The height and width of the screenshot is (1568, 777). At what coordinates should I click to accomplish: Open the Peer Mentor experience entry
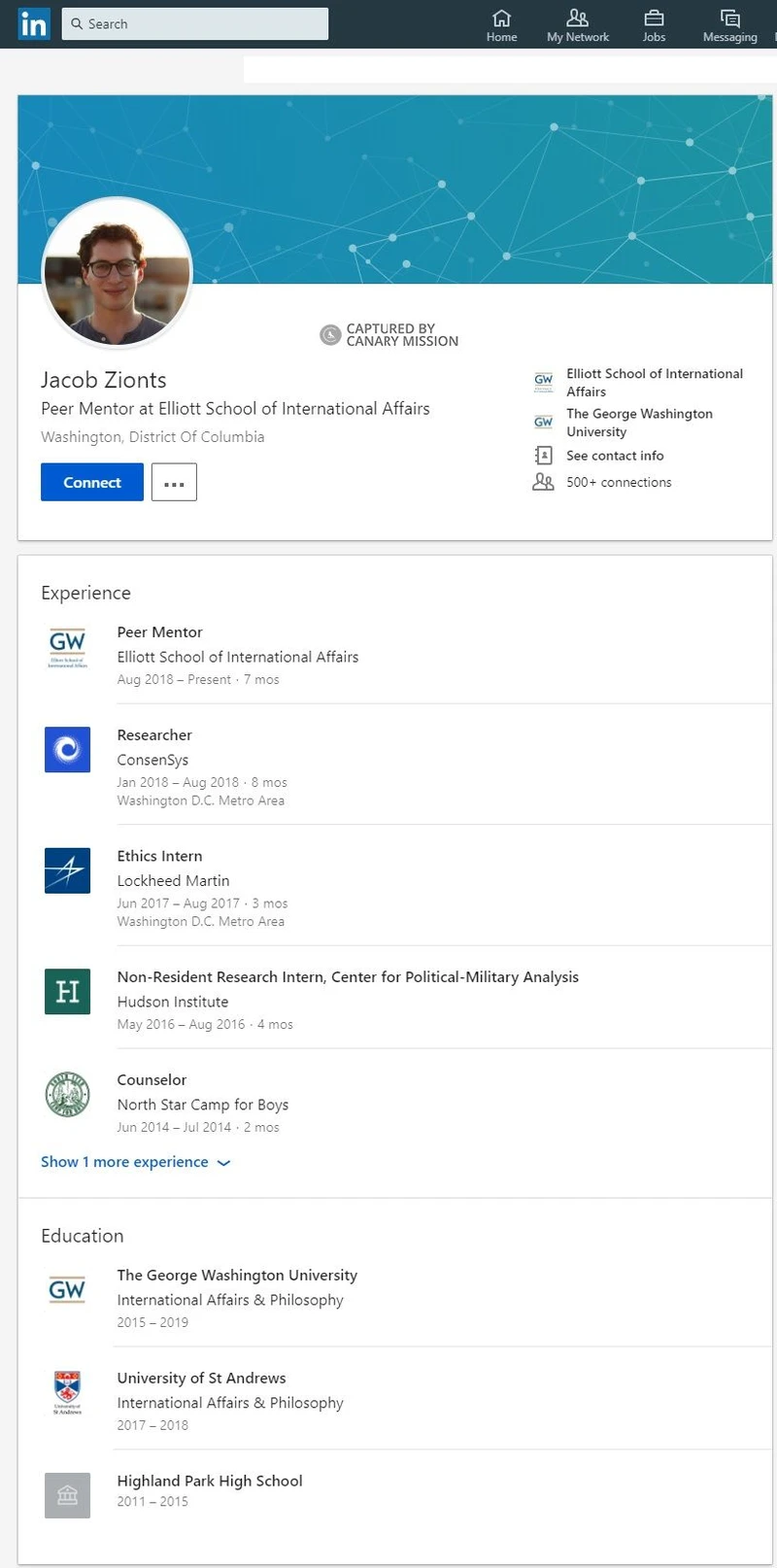pyautogui.click(x=159, y=632)
